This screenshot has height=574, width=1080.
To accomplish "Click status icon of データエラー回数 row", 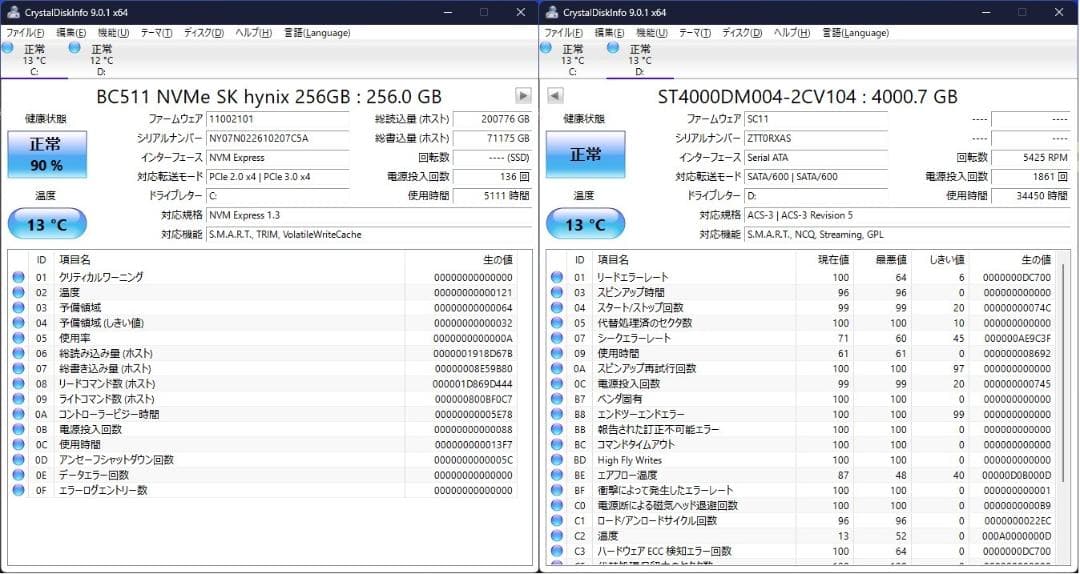I will point(18,475).
